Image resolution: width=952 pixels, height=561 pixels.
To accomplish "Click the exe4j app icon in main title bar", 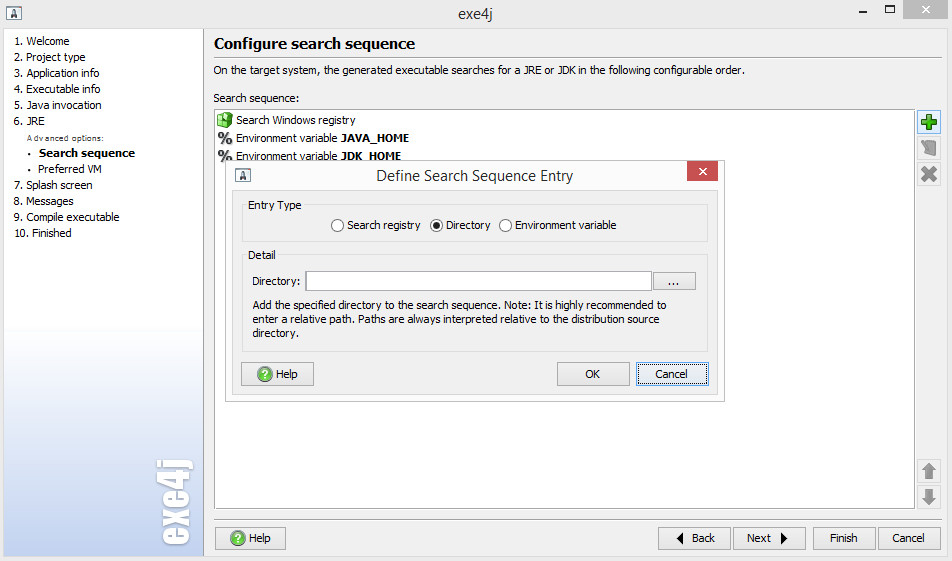I will point(14,13).
